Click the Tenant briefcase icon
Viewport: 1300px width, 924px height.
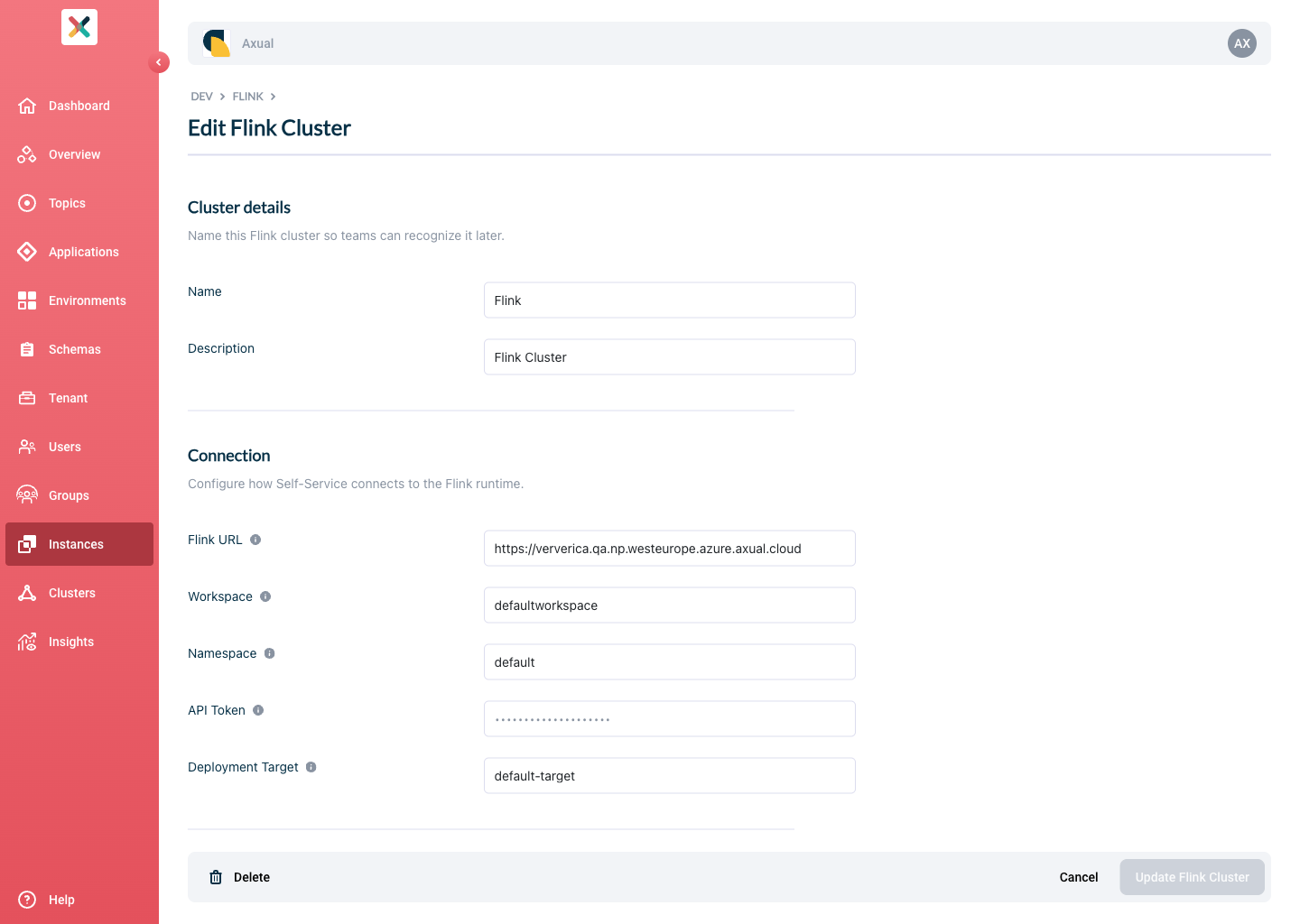(x=27, y=398)
